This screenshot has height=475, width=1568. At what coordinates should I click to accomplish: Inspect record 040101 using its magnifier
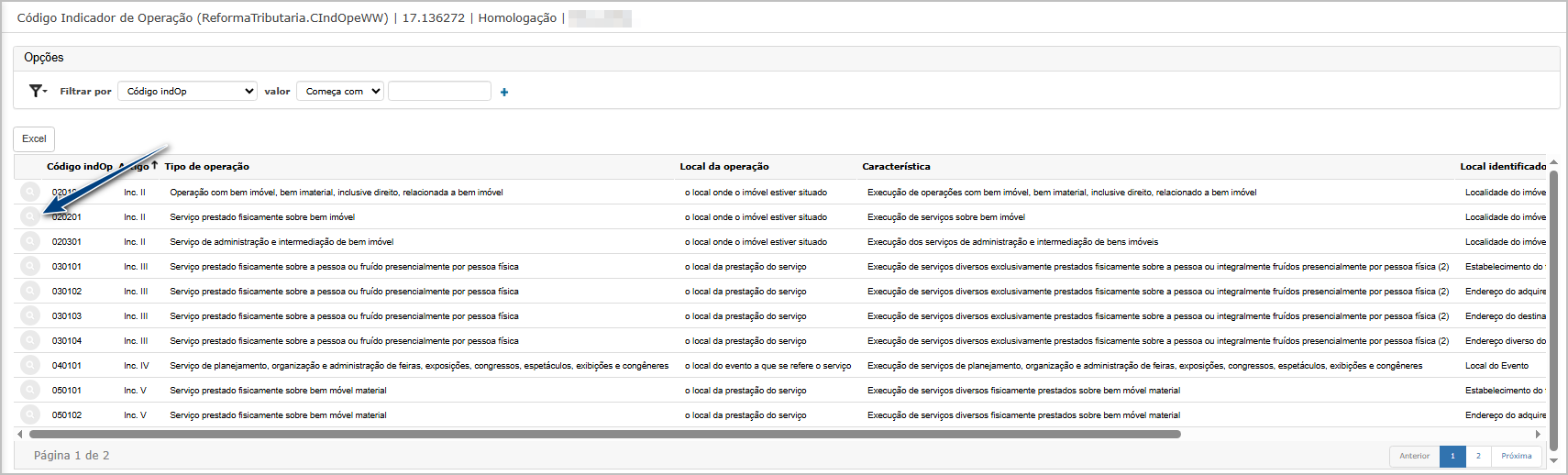pos(30,365)
